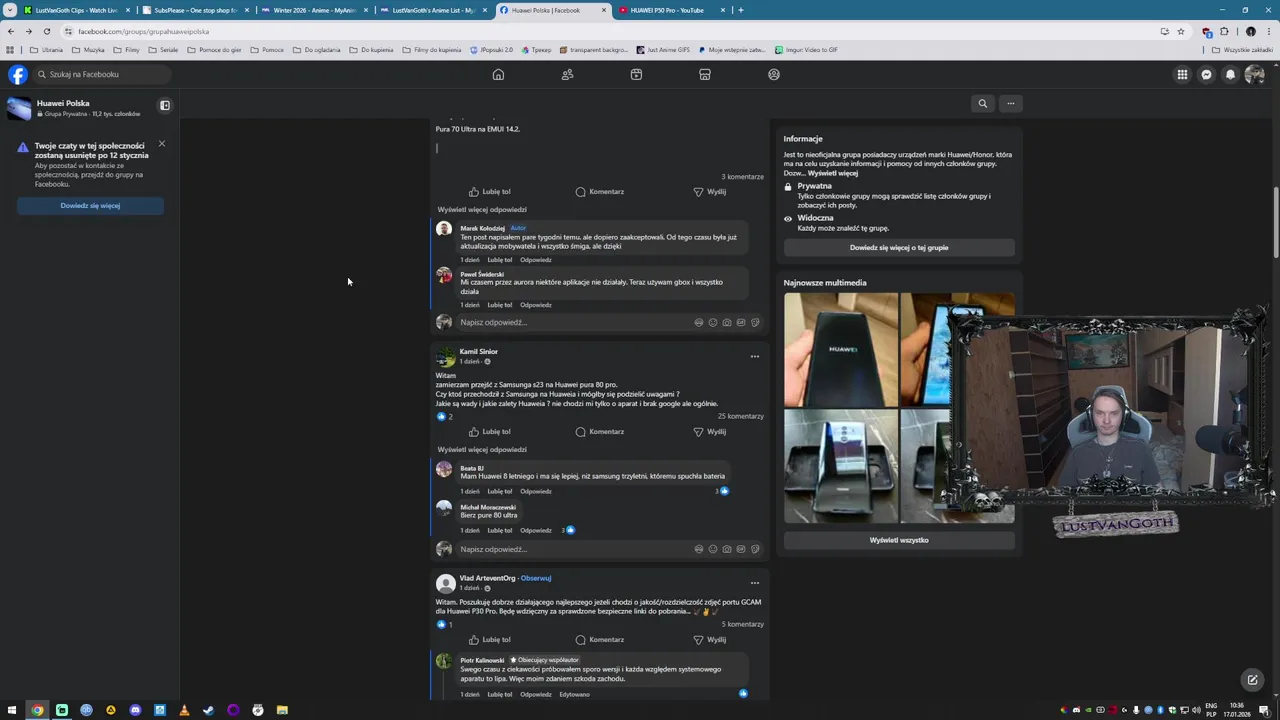Open the Do oglądania bookmarks folder
1280x720 pixels.
click(316, 49)
